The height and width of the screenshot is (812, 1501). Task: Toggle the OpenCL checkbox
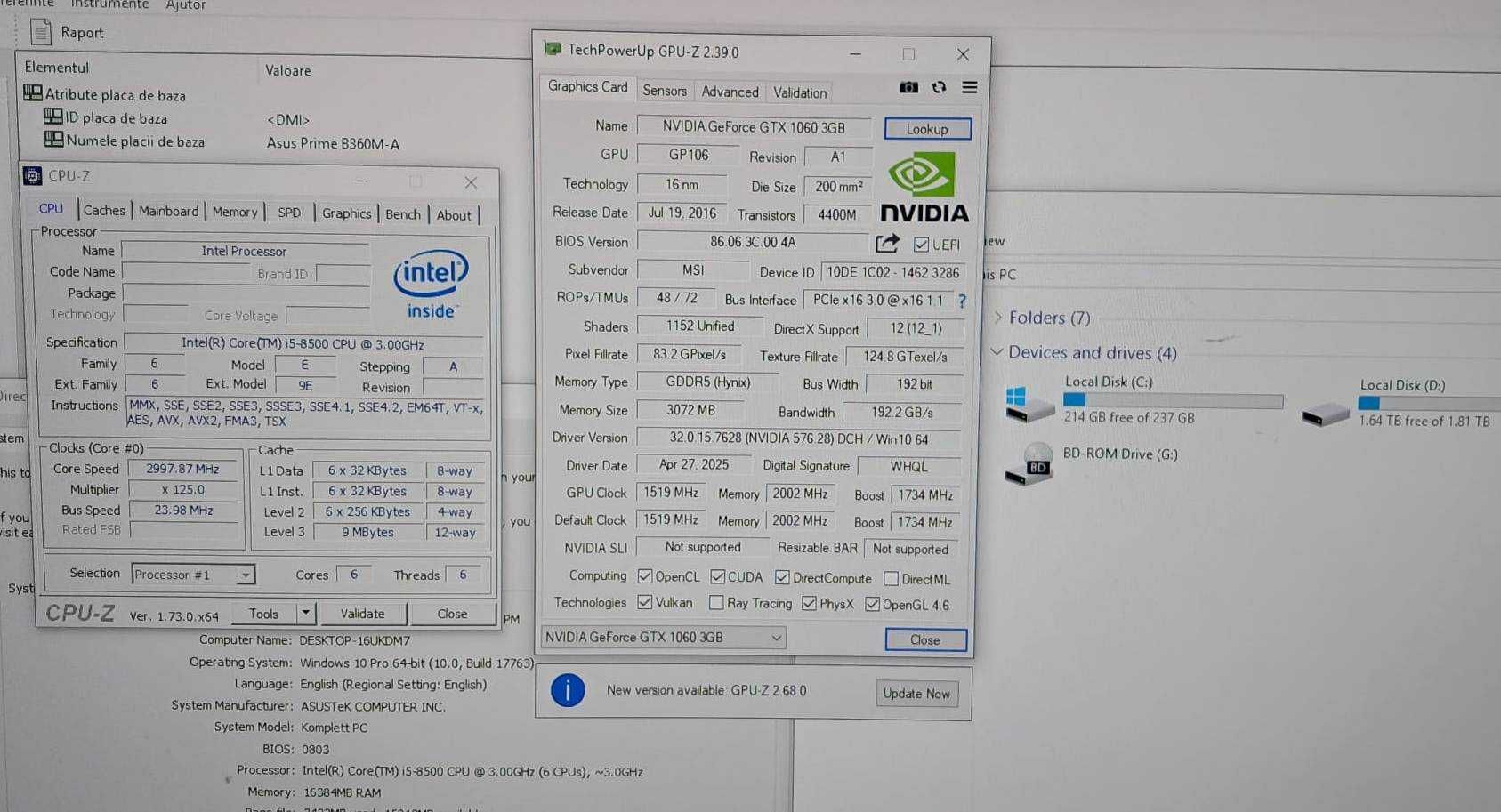[645, 576]
